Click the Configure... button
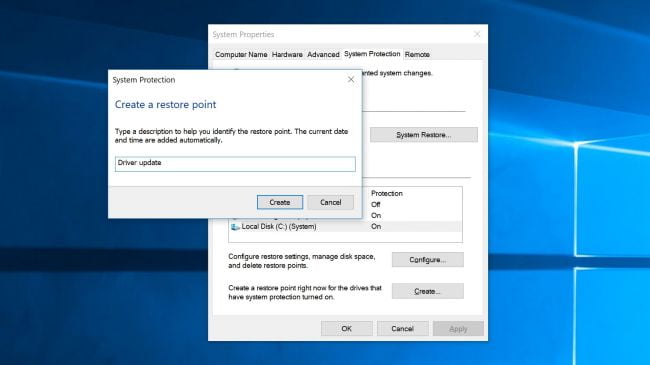Image resolution: width=650 pixels, height=365 pixels. tap(427, 260)
